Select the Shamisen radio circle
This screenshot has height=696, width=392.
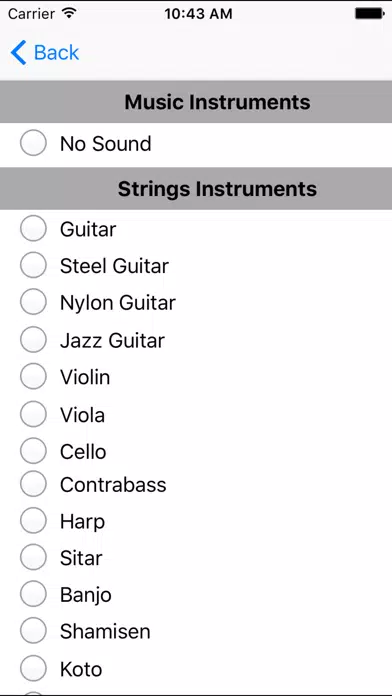point(33,630)
